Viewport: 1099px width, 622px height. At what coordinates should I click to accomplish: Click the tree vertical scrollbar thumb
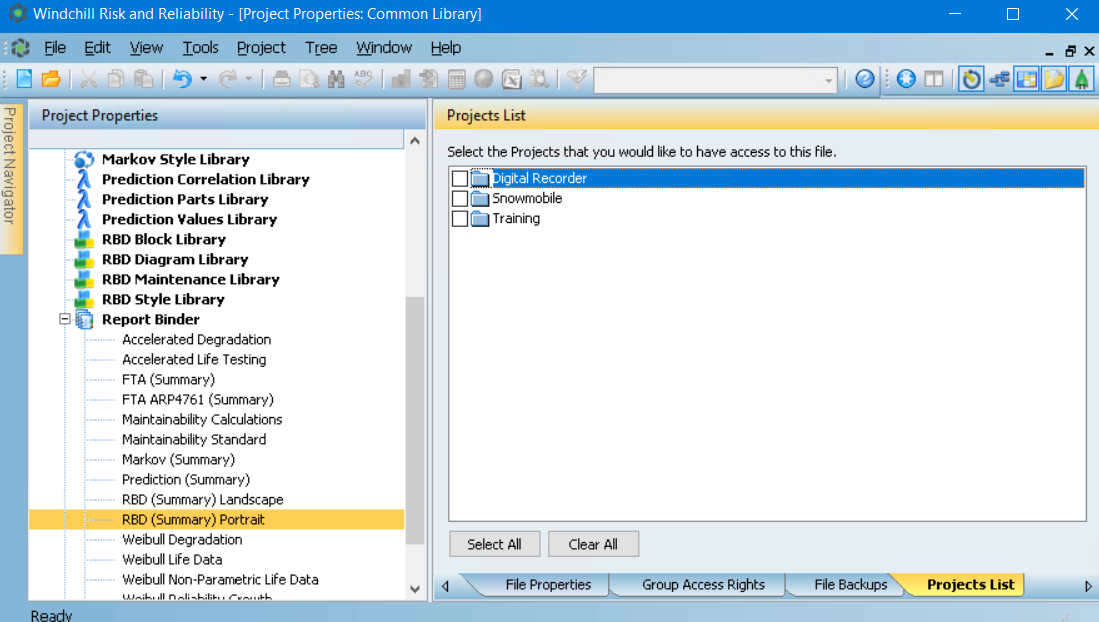pos(415,421)
